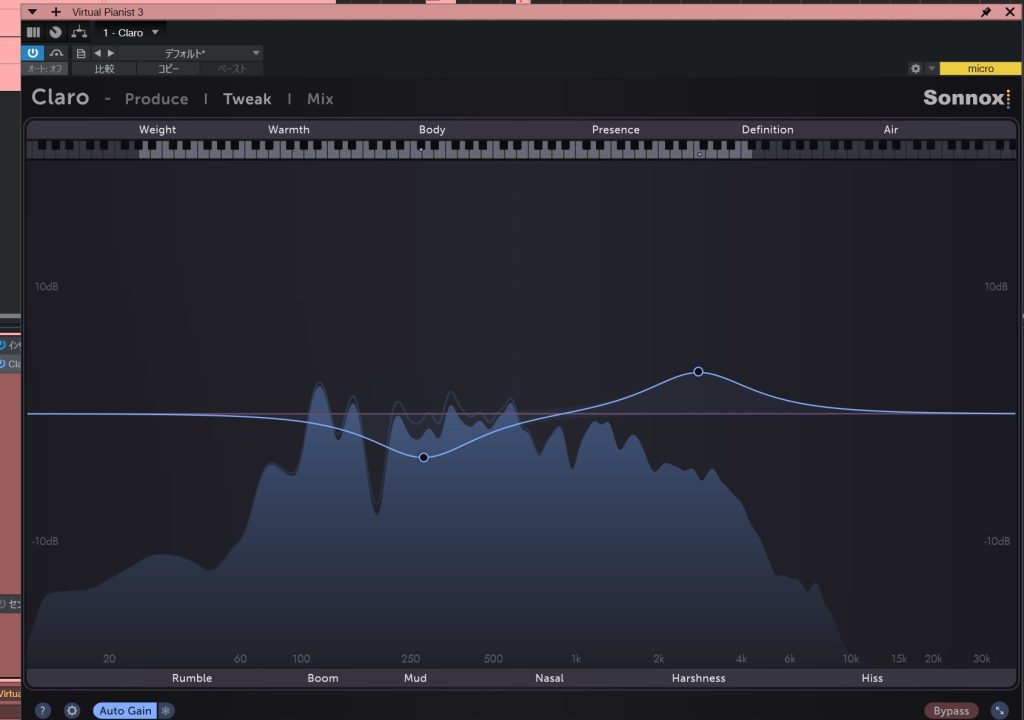This screenshot has width=1024, height=720.
Task: Open the dropdown arrow next to micro
Action: coord(932,69)
